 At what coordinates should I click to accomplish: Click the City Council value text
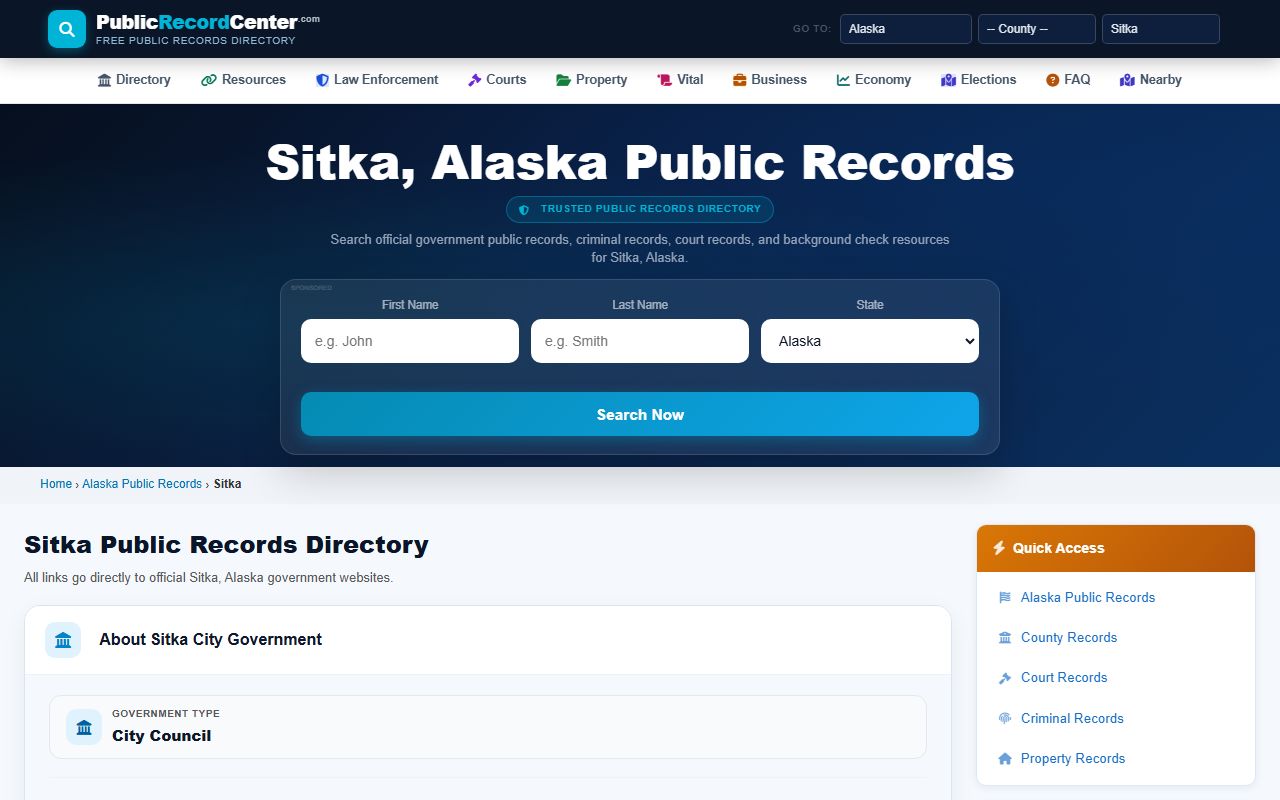click(x=162, y=736)
